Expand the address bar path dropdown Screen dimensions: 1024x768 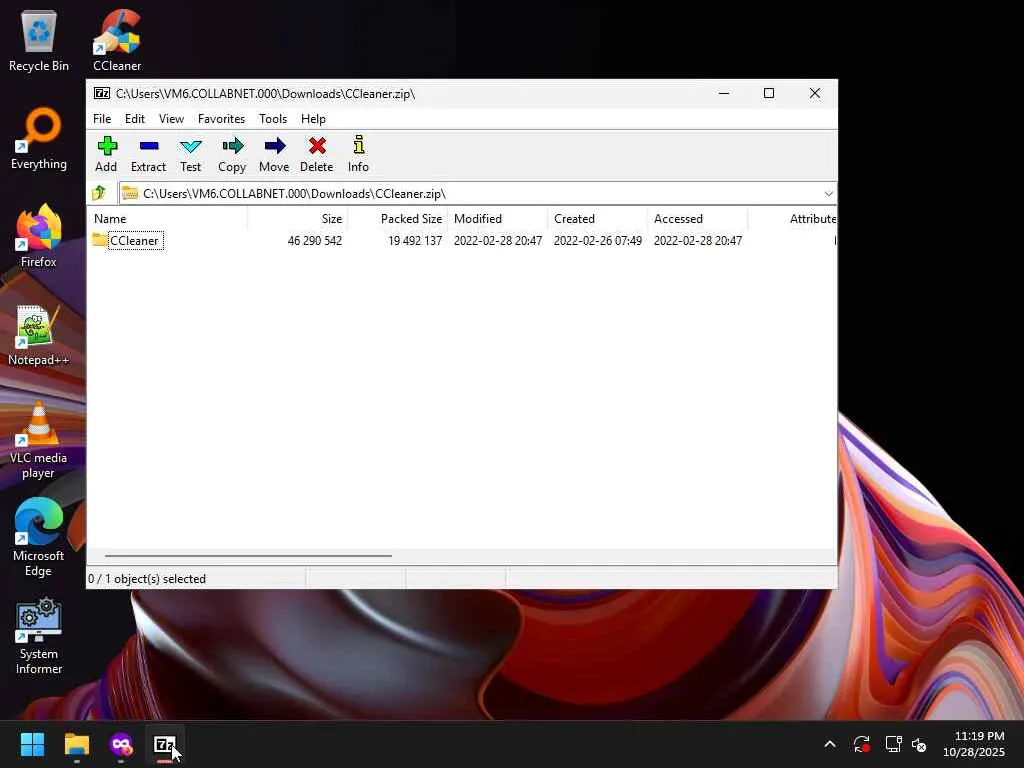pos(828,193)
